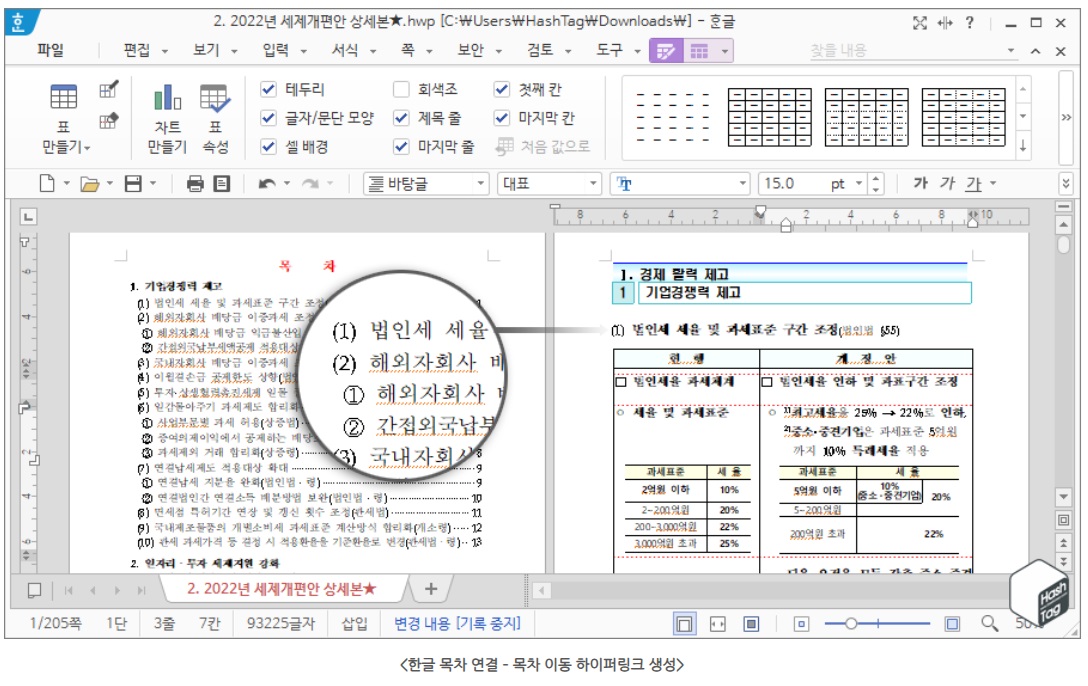Click the tab stop type icon at ruler corner
This screenshot has width=1088, height=686.
(x=28, y=217)
